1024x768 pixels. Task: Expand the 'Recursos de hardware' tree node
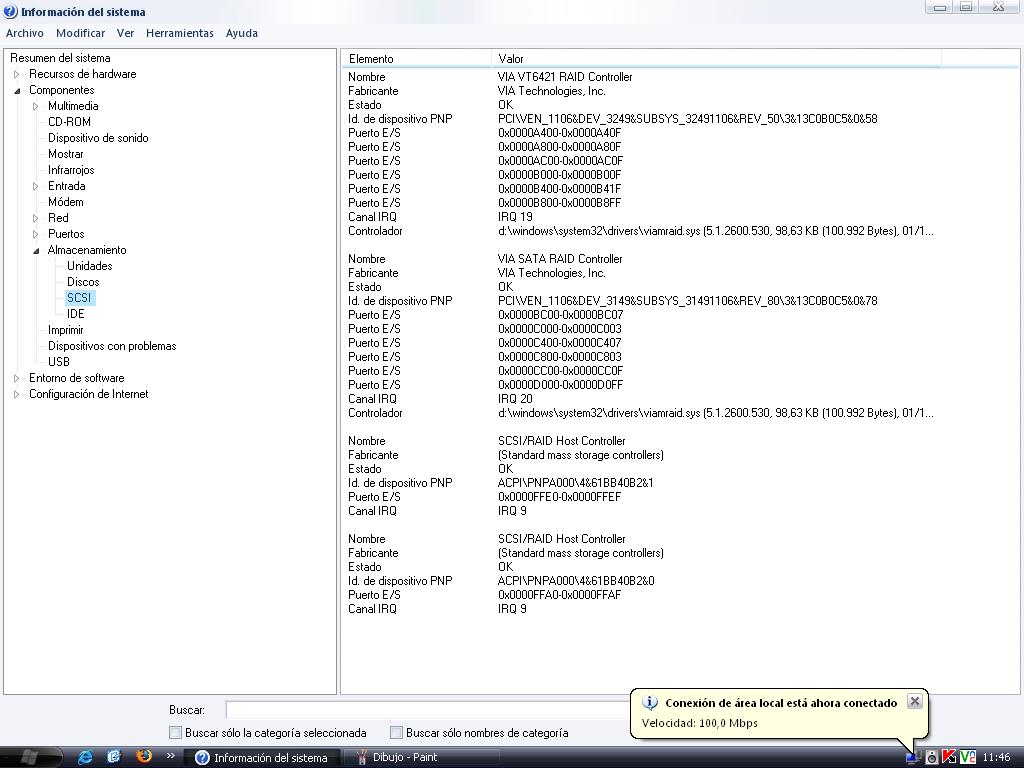(x=17, y=74)
